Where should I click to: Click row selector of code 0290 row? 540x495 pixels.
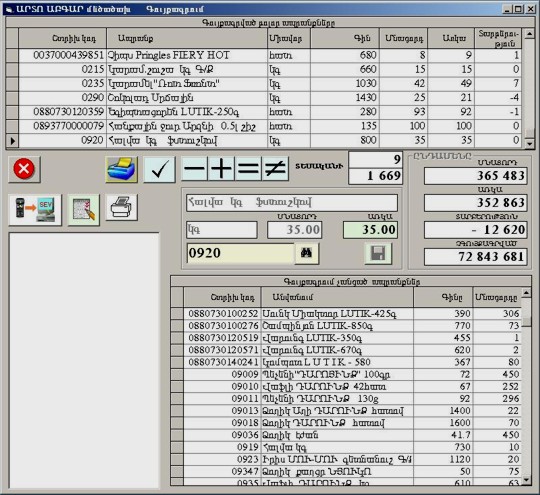click(12, 98)
